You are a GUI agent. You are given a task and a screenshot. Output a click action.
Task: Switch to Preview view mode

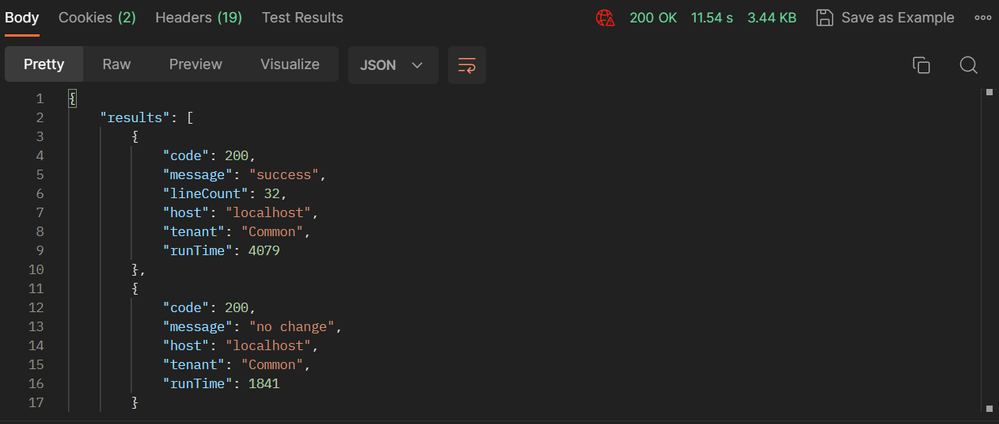click(195, 65)
